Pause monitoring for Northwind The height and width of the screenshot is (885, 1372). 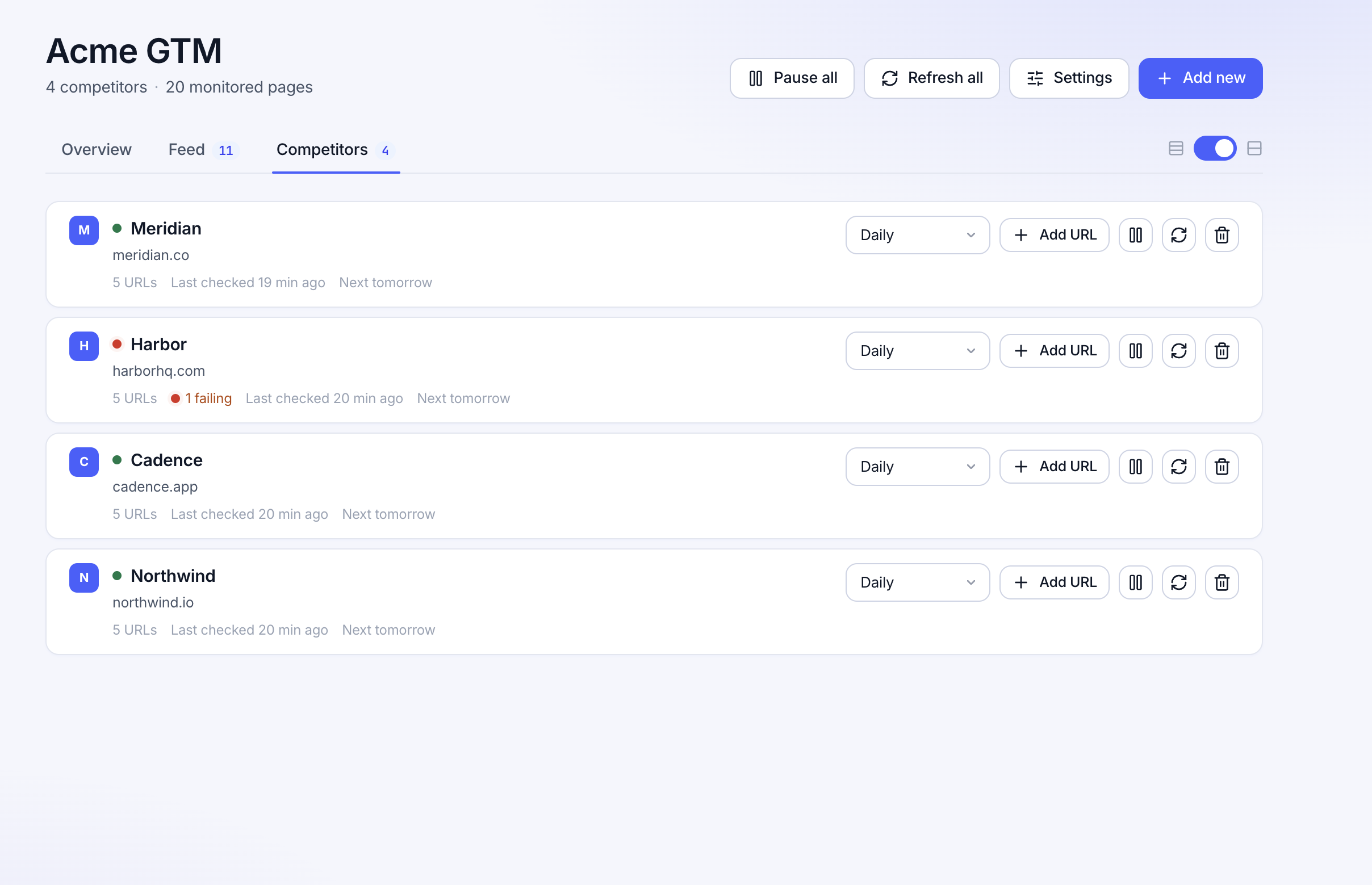pyautogui.click(x=1135, y=582)
